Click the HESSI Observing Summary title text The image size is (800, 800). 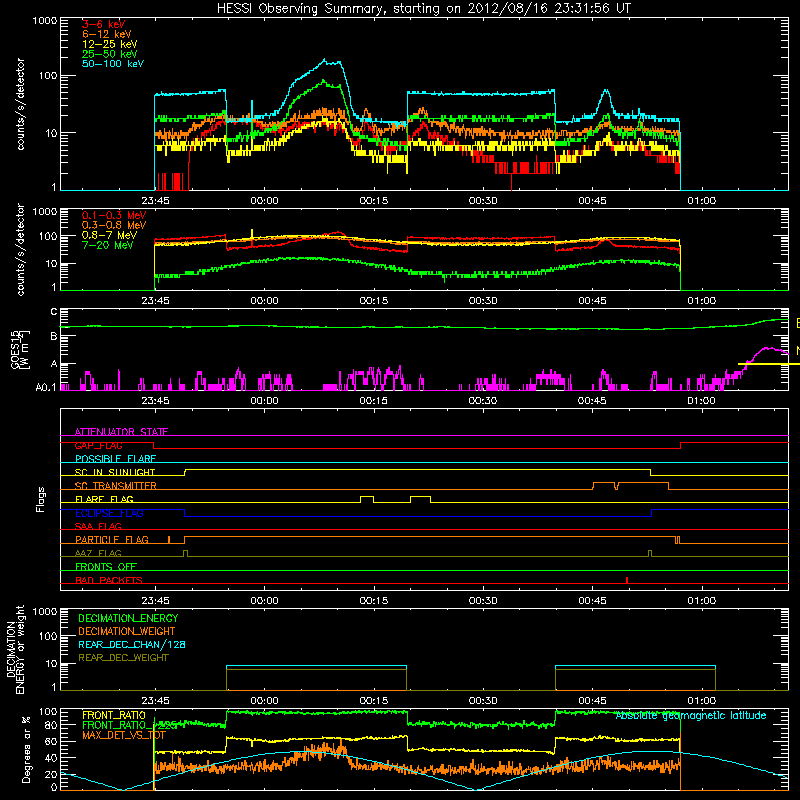point(423,8)
